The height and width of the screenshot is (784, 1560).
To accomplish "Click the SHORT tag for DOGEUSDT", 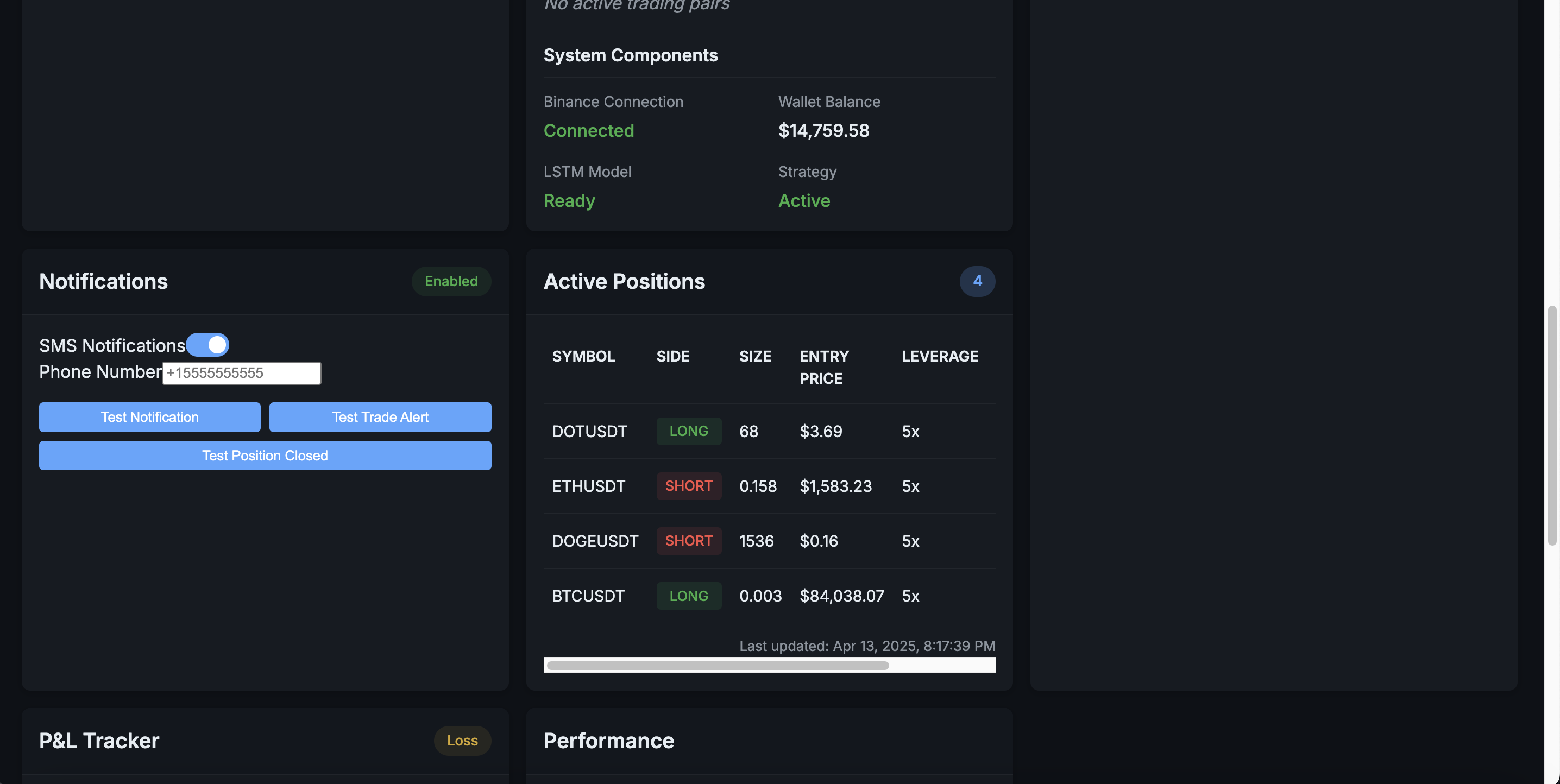I will tap(689, 541).
